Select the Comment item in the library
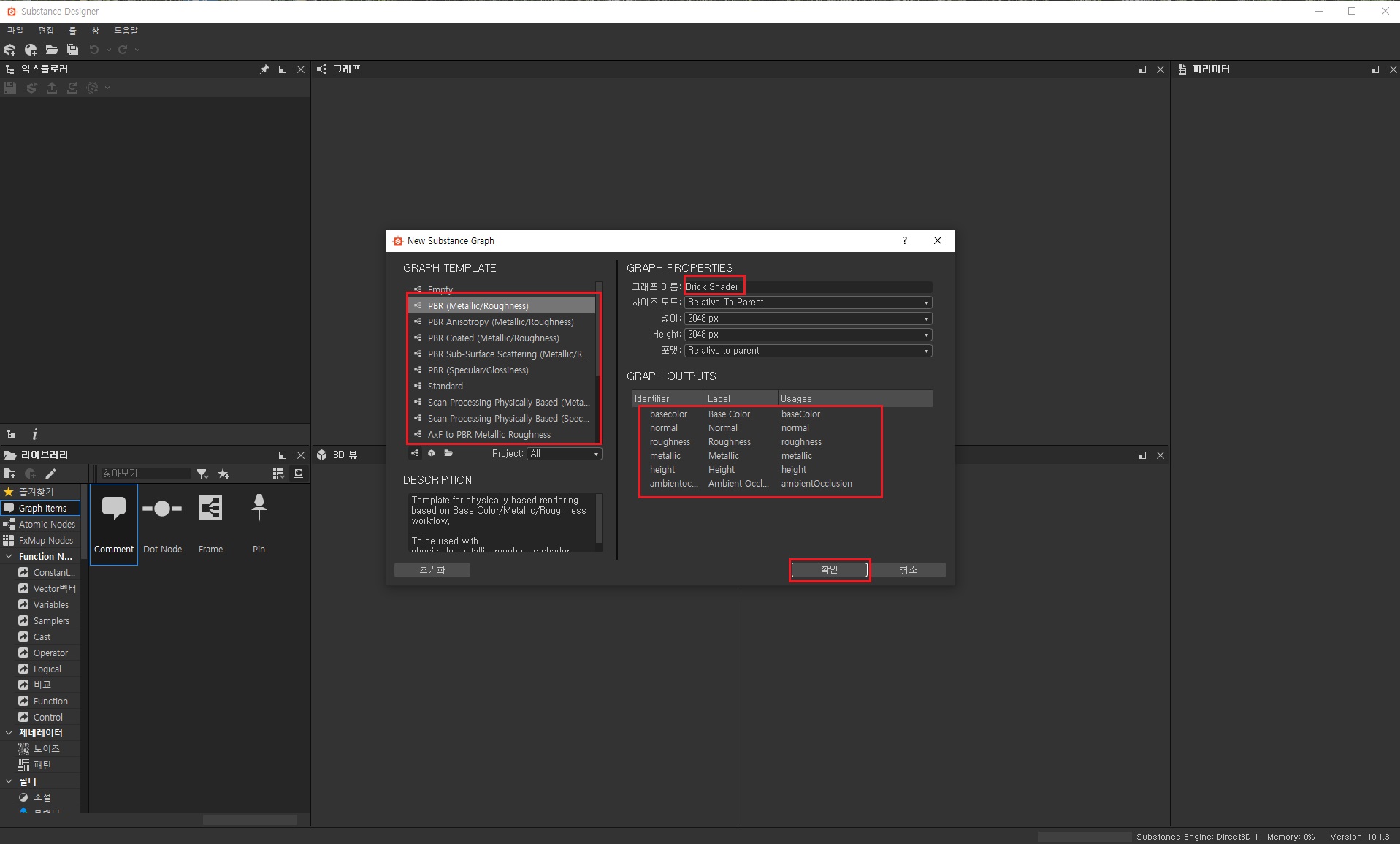Viewport: 1400px width, 844px height. tap(114, 525)
